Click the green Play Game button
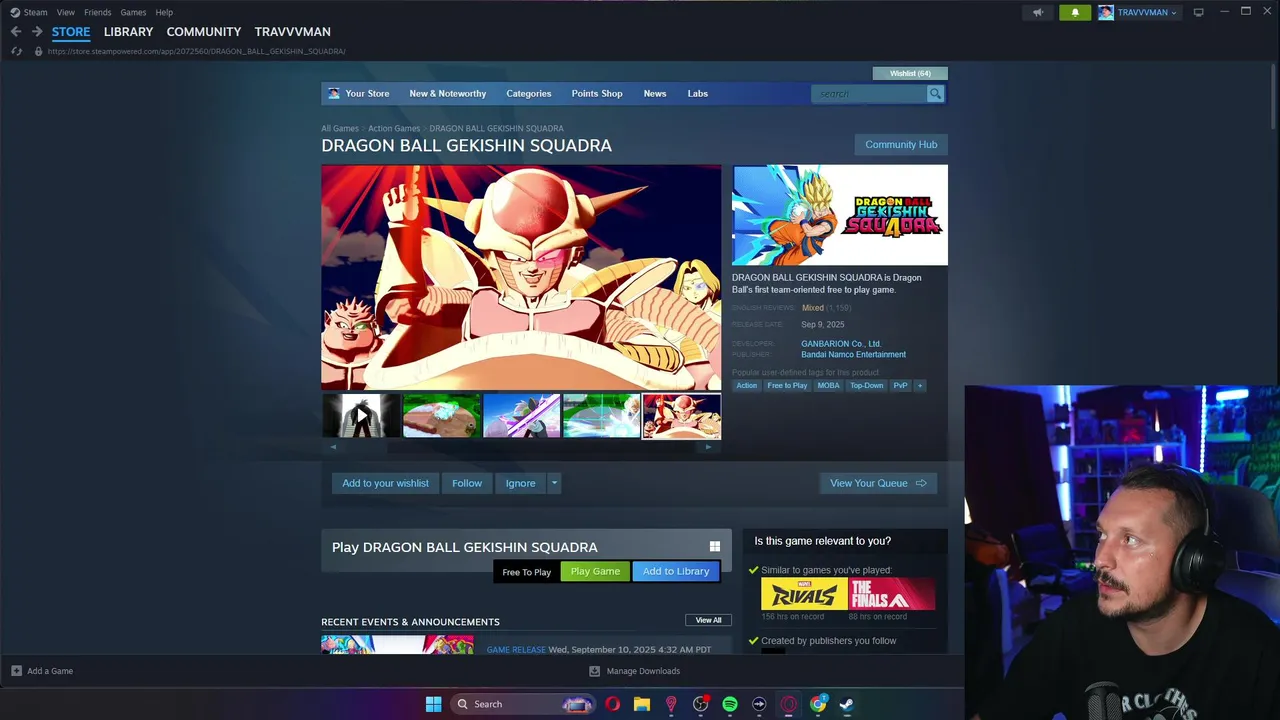1280x720 pixels. (595, 572)
